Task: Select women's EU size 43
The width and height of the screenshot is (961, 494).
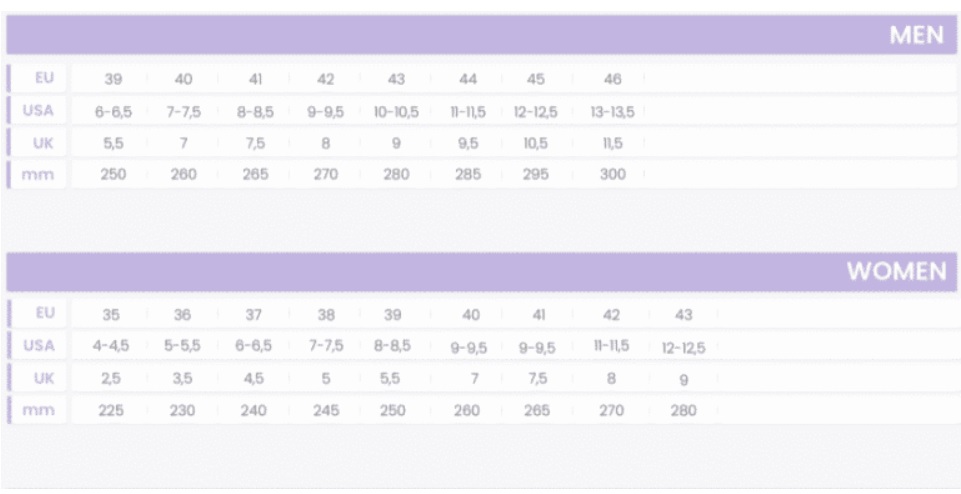Action: pyautogui.click(x=683, y=315)
